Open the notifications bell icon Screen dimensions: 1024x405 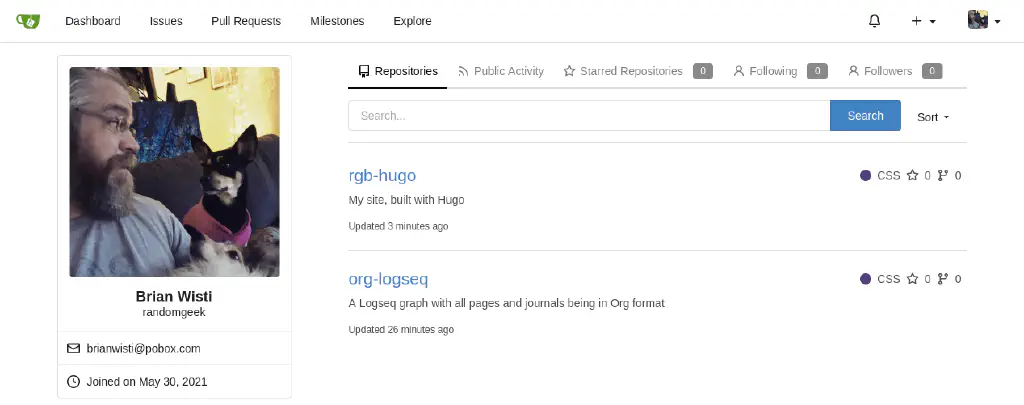tap(875, 21)
